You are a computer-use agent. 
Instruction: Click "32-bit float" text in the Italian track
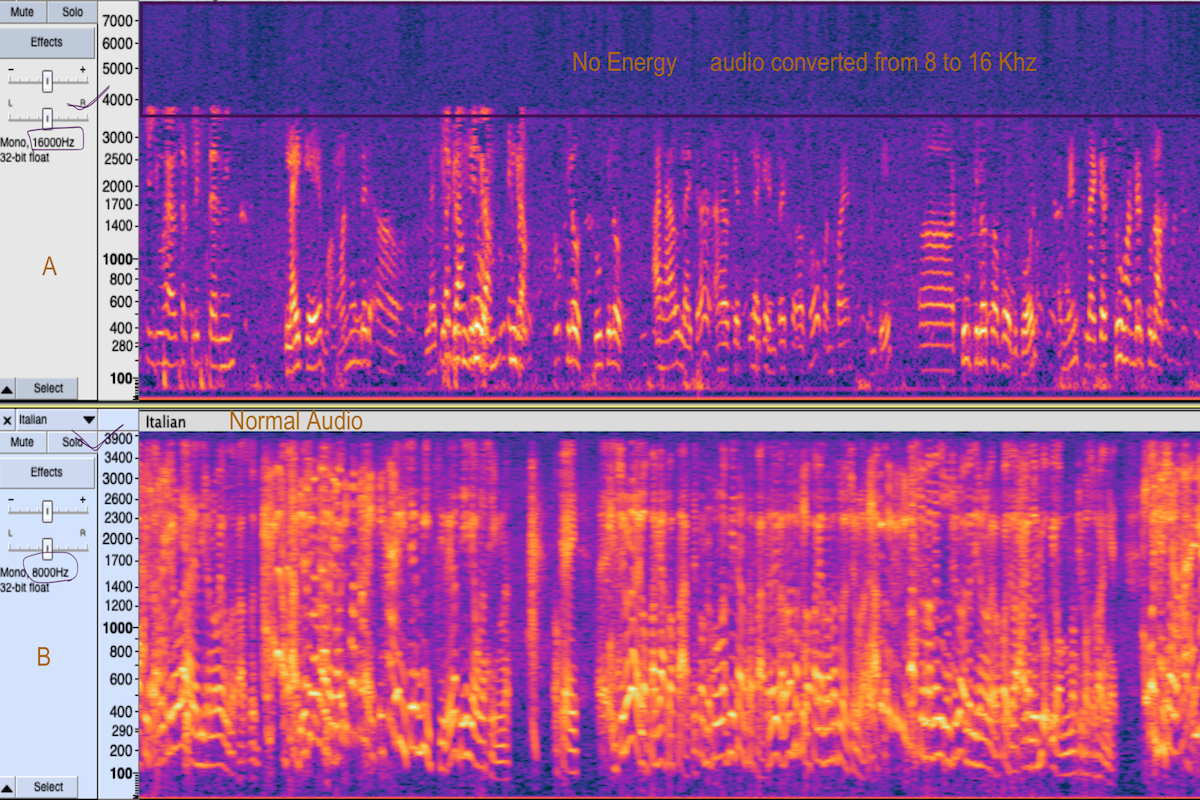pyautogui.click(x=25, y=588)
